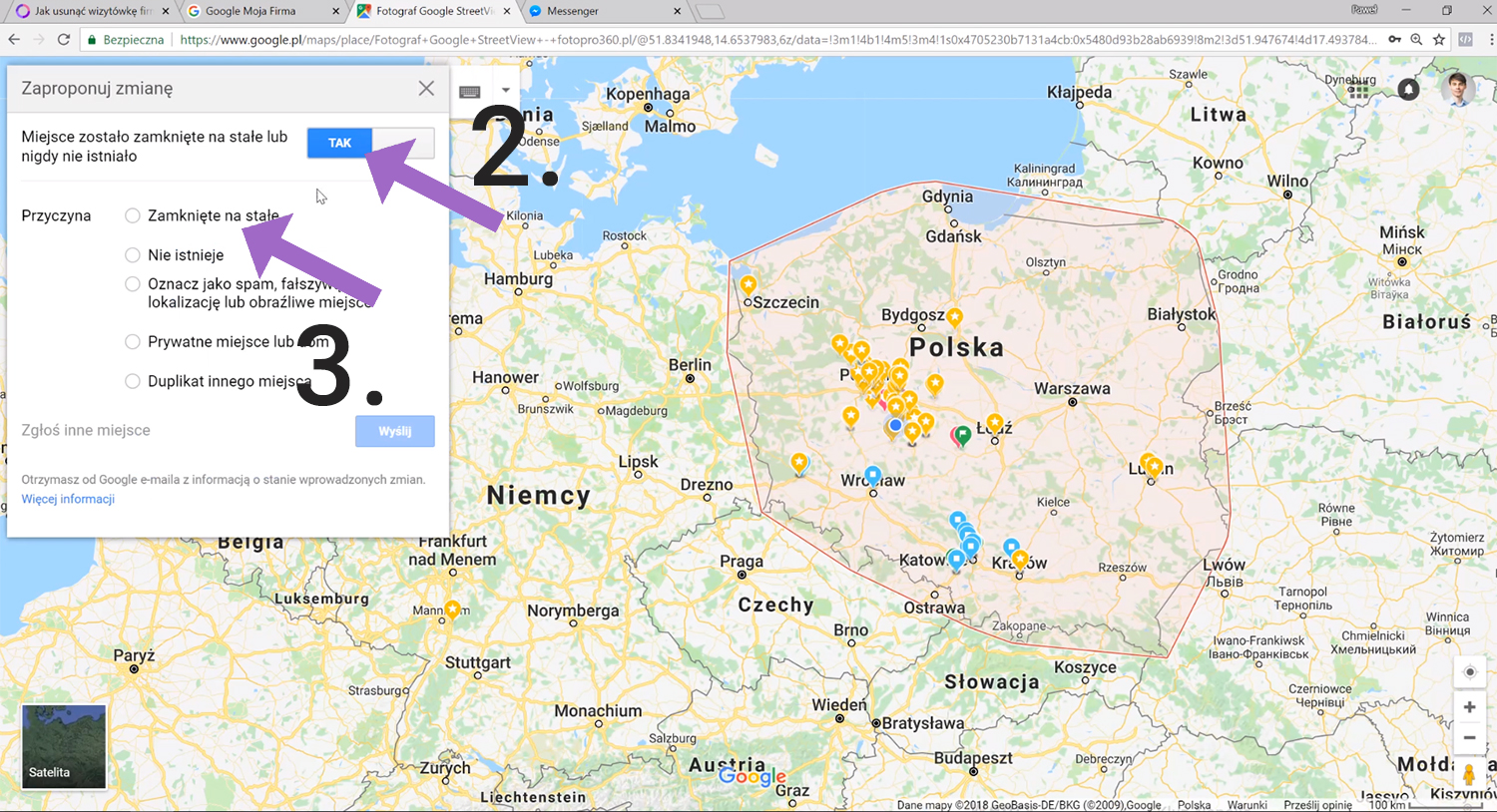Image resolution: width=1497 pixels, height=812 pixels.
Task: Click the code extension icon in toolbar
Action: tap(1465, 40)
